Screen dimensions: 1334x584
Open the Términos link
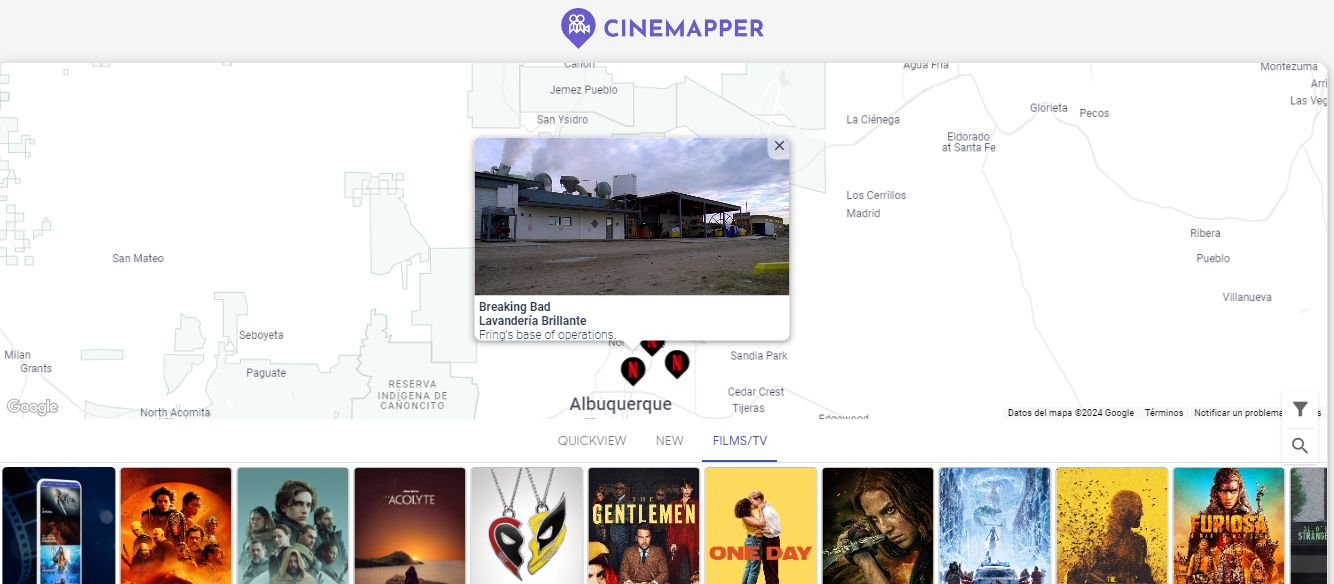click(x=1164, y=412)
